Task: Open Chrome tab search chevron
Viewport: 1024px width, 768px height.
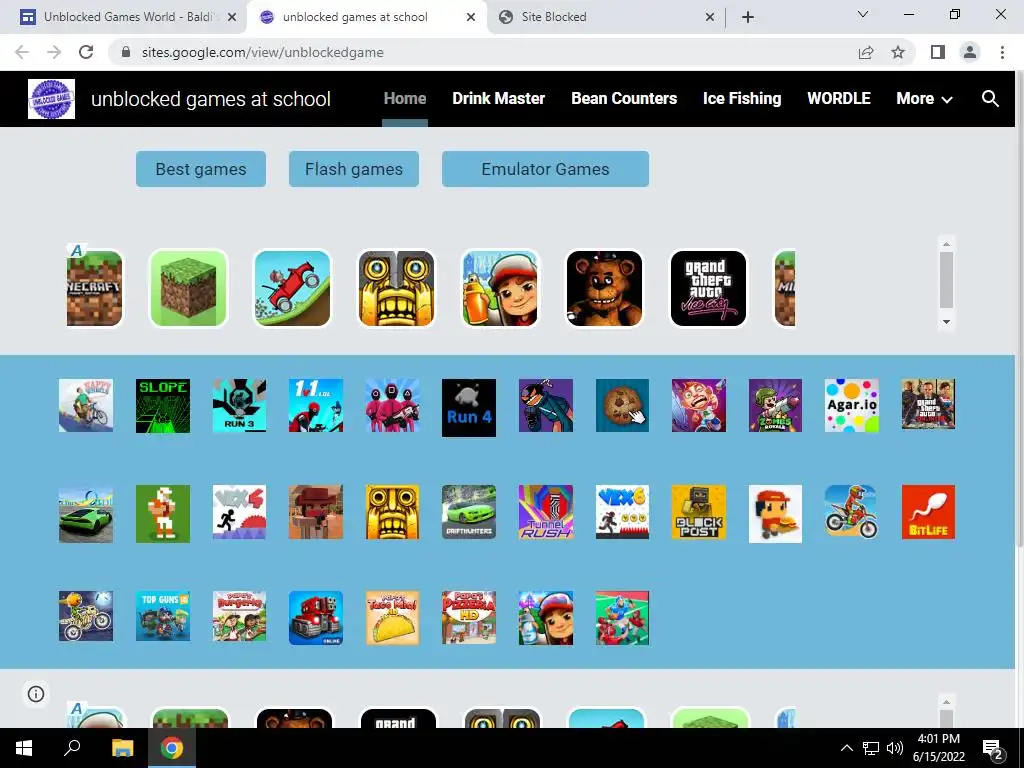Action: pyautogui.click(x=863, y=15)
